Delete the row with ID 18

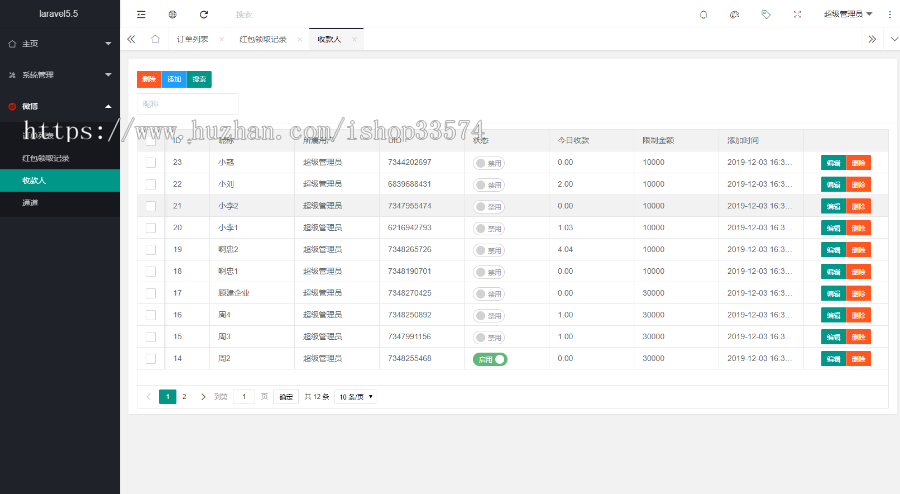(x=859, y=272)
